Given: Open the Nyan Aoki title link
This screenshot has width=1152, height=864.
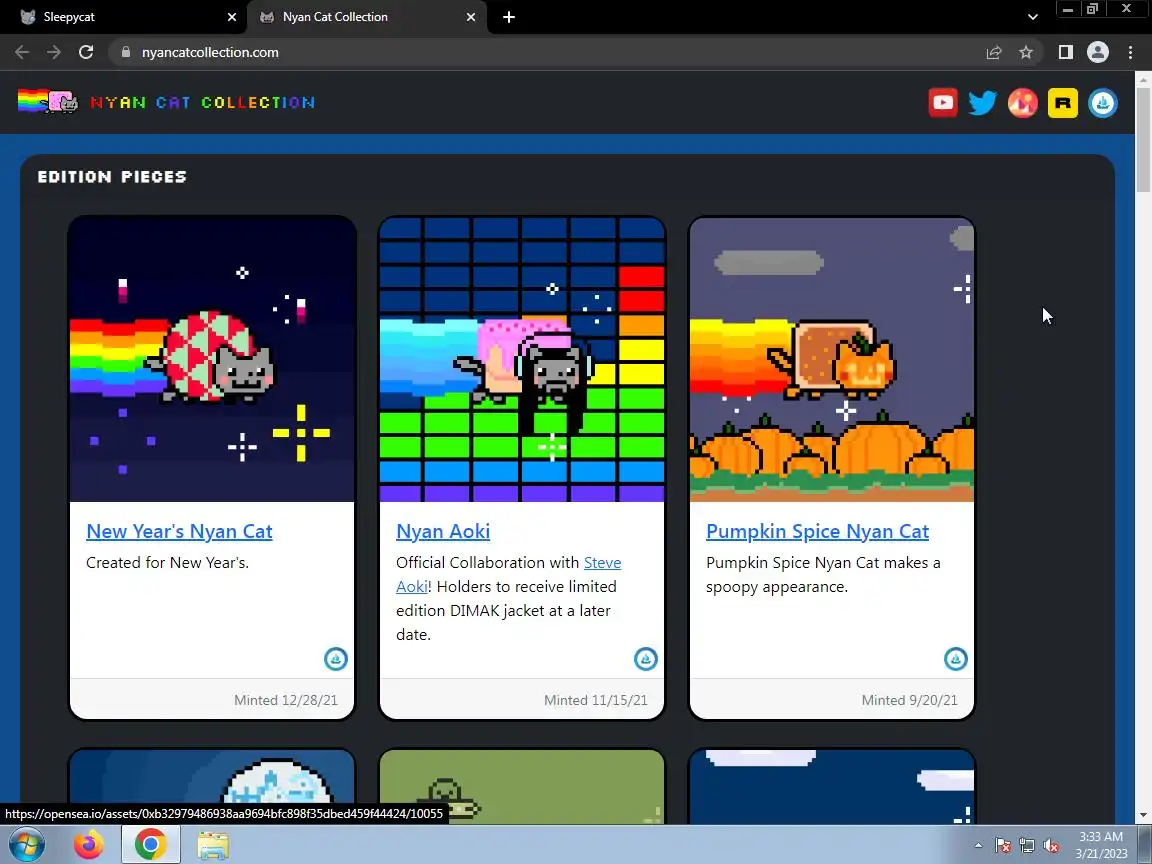Looking at the screenshot, I should [443, 531].
